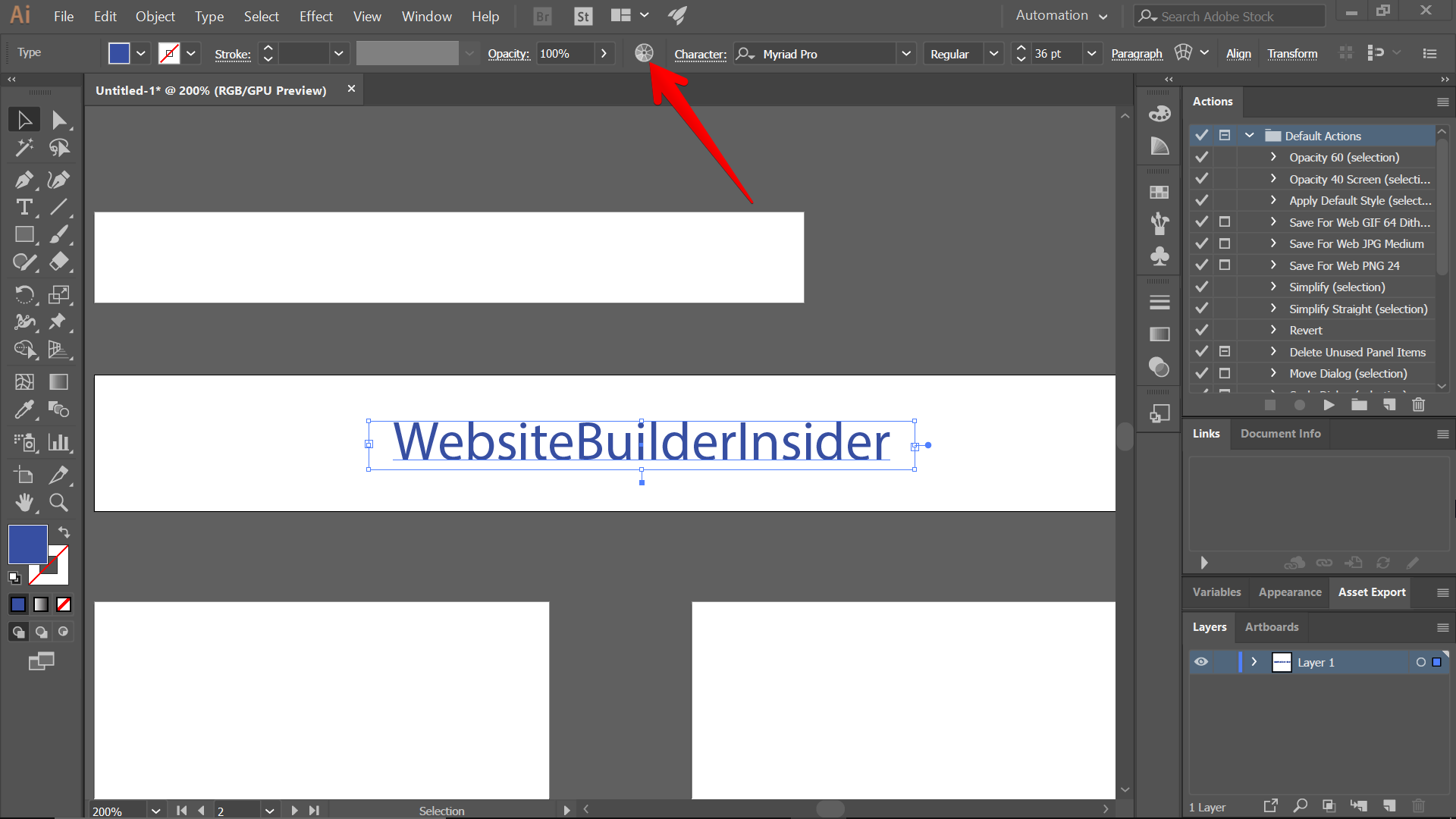This screenshot has width=1456, height=819.
Task: Select the Eyedropper tool
Action: point(24,409)
